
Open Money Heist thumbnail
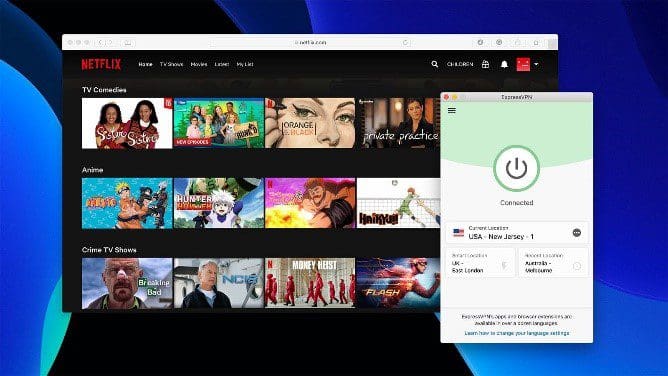[x=310, y=283]
